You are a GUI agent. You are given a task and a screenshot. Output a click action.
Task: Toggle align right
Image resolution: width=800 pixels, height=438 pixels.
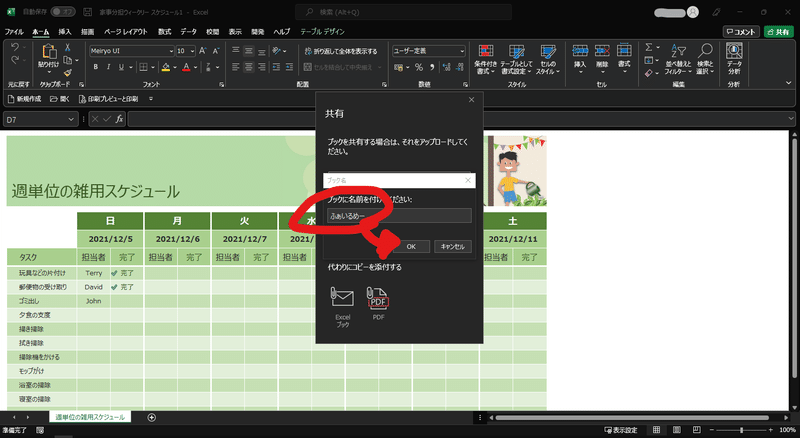262,67
